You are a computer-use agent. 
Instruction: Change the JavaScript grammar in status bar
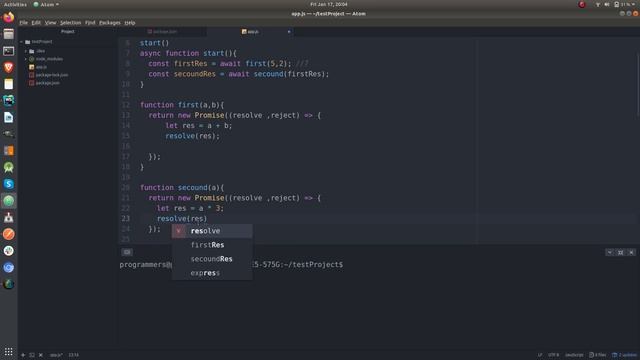[x=574, y=355]
